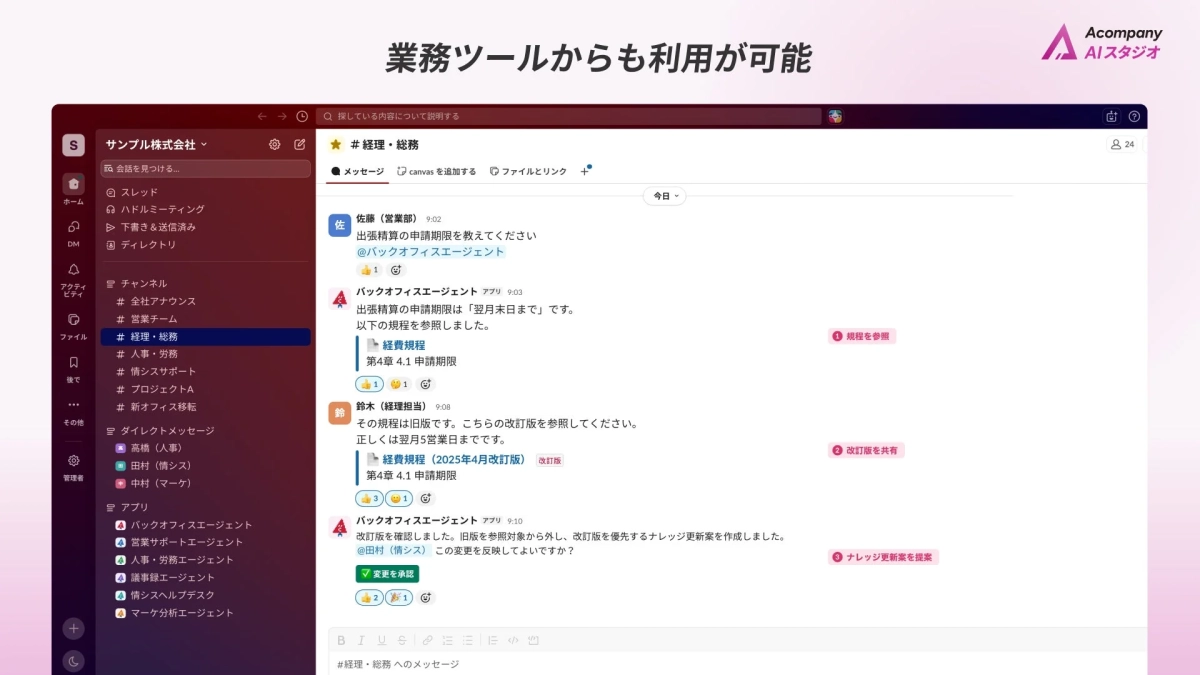Image resolution: width=1200 pixels, height=675 pixels.
Task: Open the ファイルとリンク tab
Action: (x=529, y=172)
